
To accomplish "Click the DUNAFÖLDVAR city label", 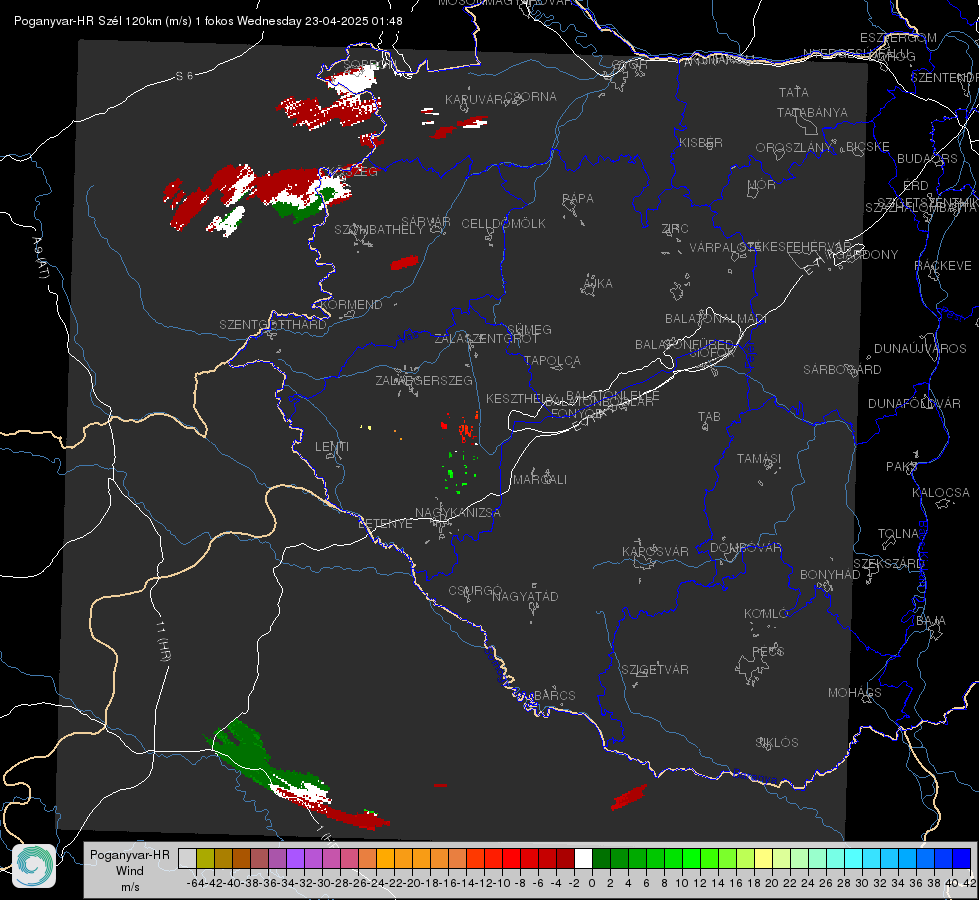I will [914, 403].
